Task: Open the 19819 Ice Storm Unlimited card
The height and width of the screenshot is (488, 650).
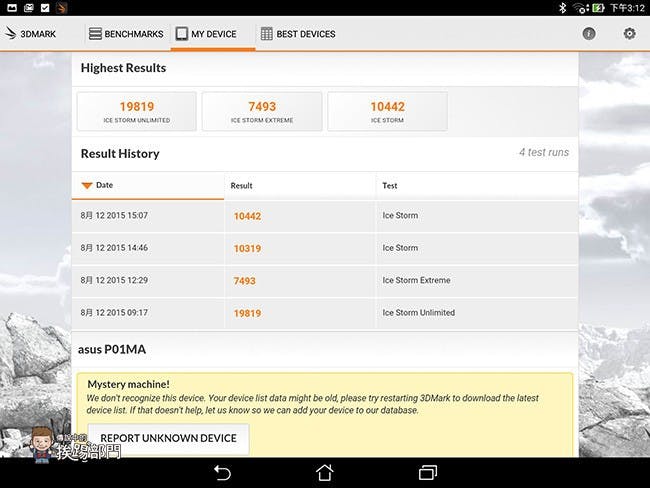Action: click(x=136, y=111)
